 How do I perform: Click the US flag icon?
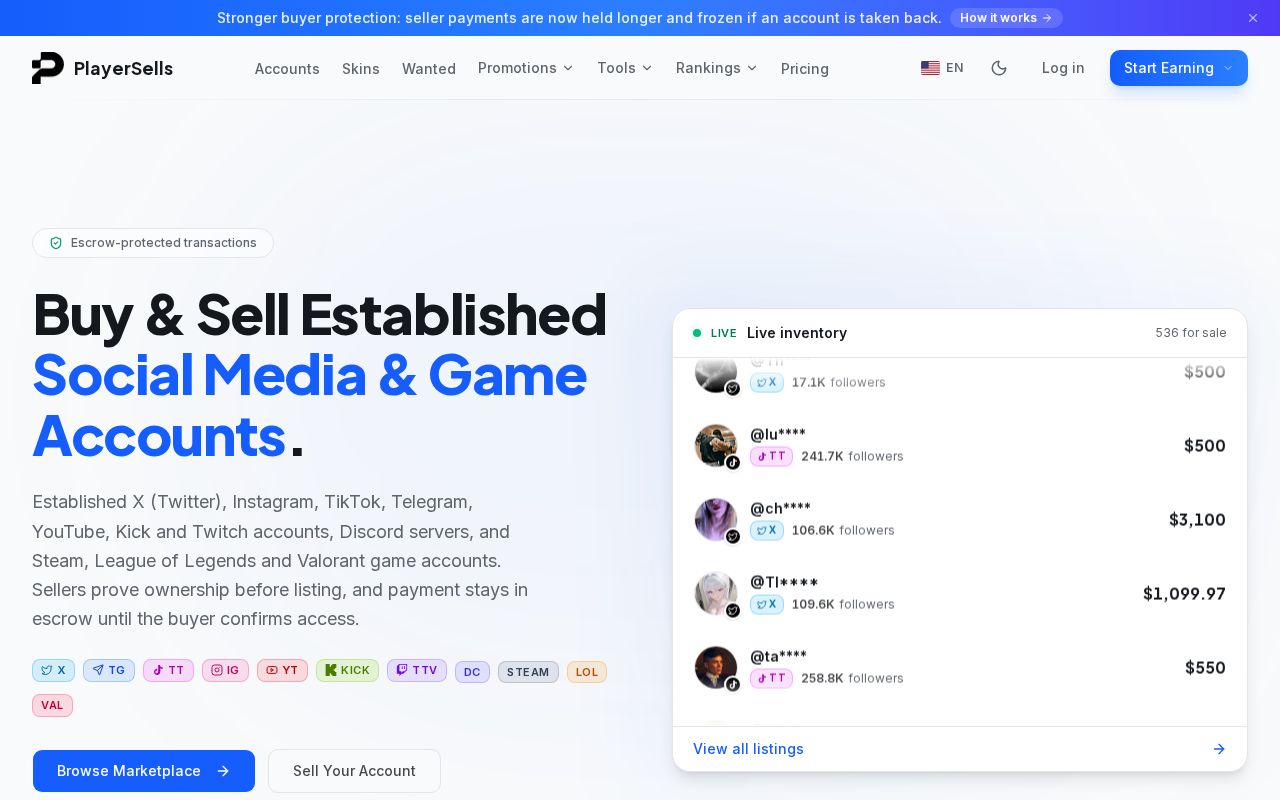pyautogui.click(x=930, y=68)
